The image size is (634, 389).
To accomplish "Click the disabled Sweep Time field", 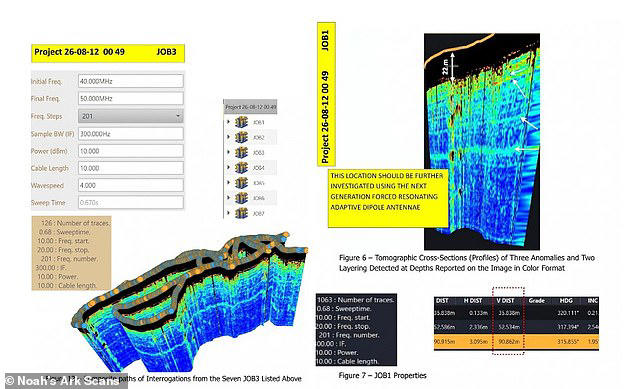I will [x=131, y=203].
